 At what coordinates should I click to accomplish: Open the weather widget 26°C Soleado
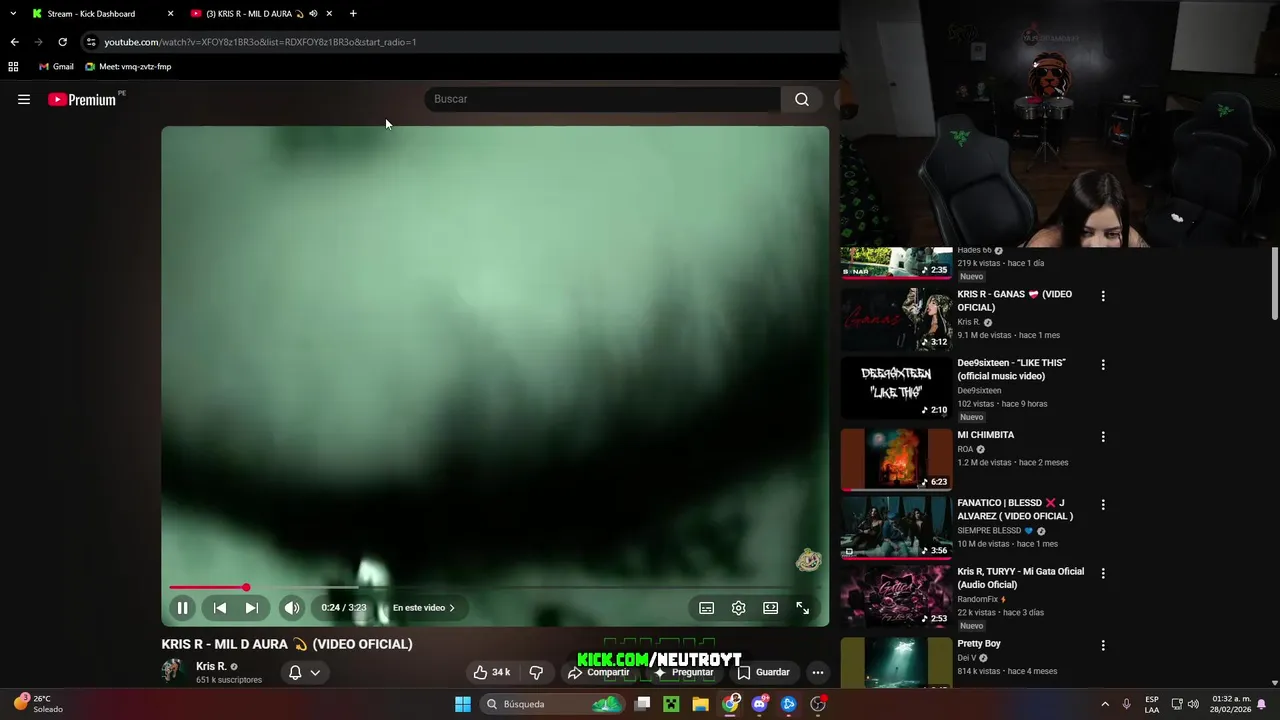[38, 704]
